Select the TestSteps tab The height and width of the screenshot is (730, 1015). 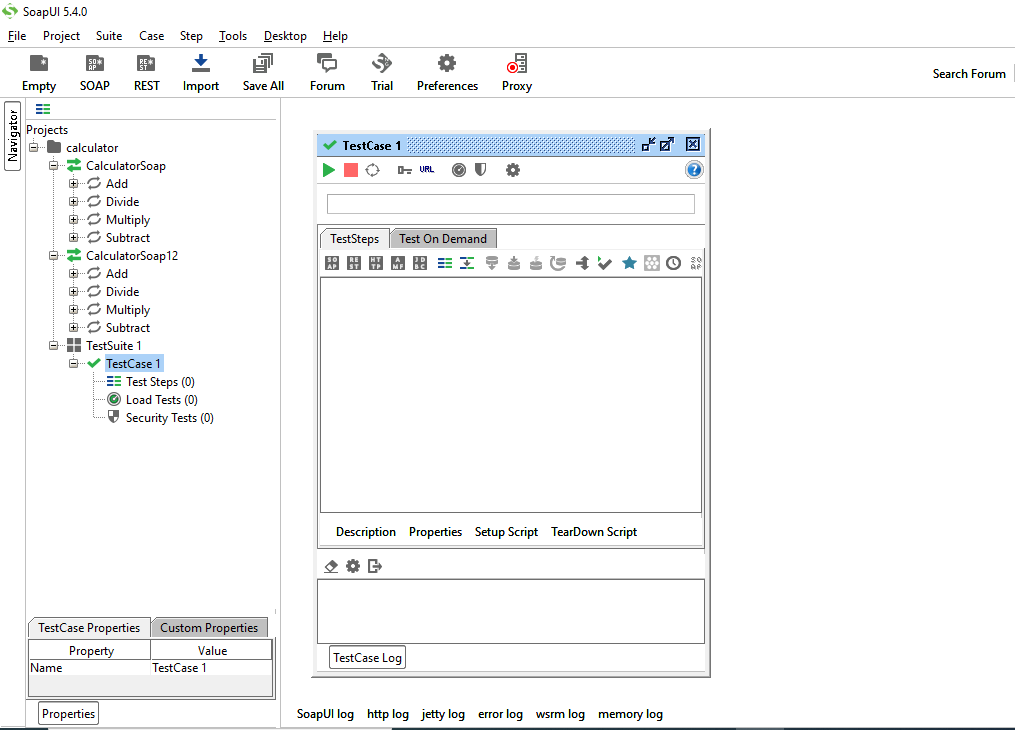[x=355, y=239]
